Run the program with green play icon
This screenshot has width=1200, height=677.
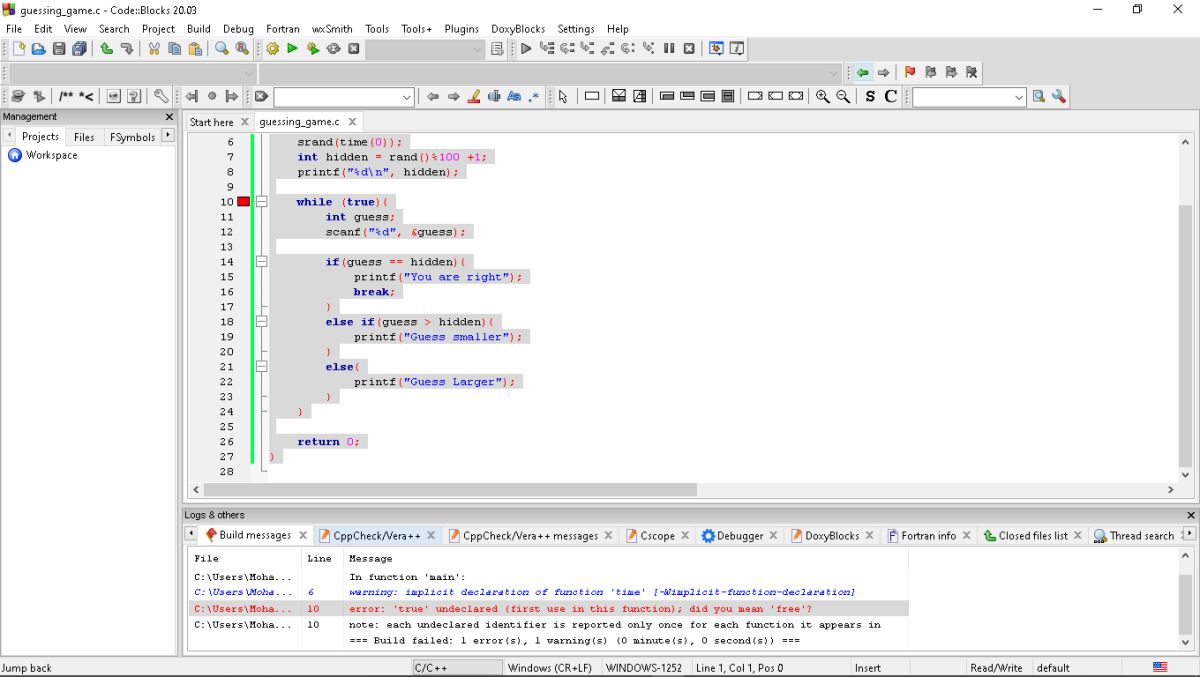point(292,49)
